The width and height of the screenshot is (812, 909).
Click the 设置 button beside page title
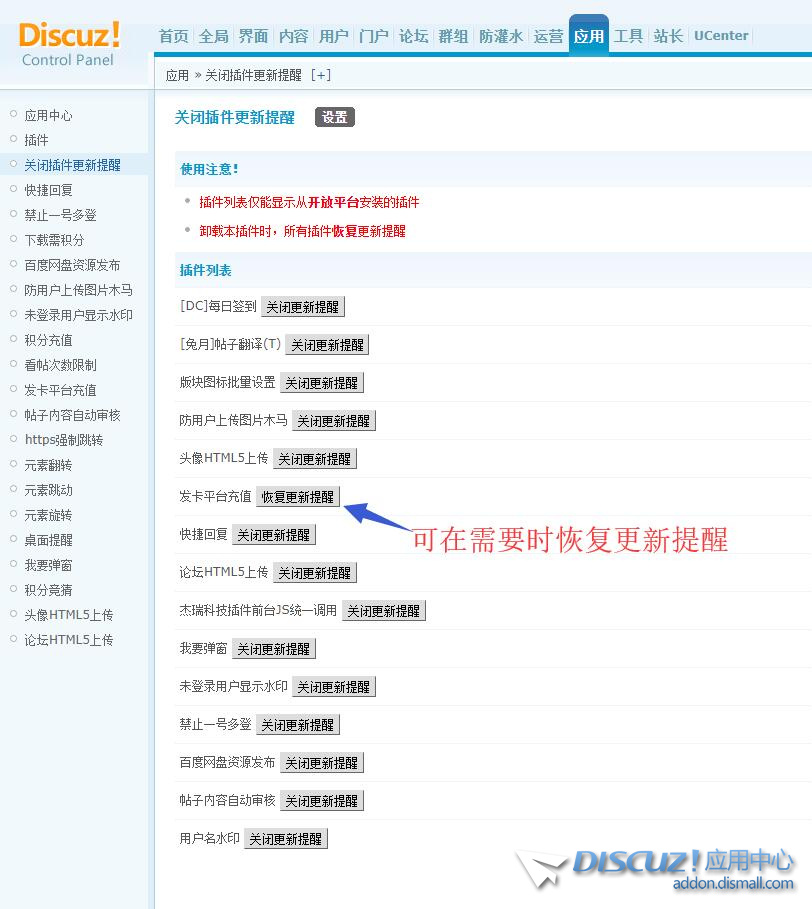coord(335,117)
